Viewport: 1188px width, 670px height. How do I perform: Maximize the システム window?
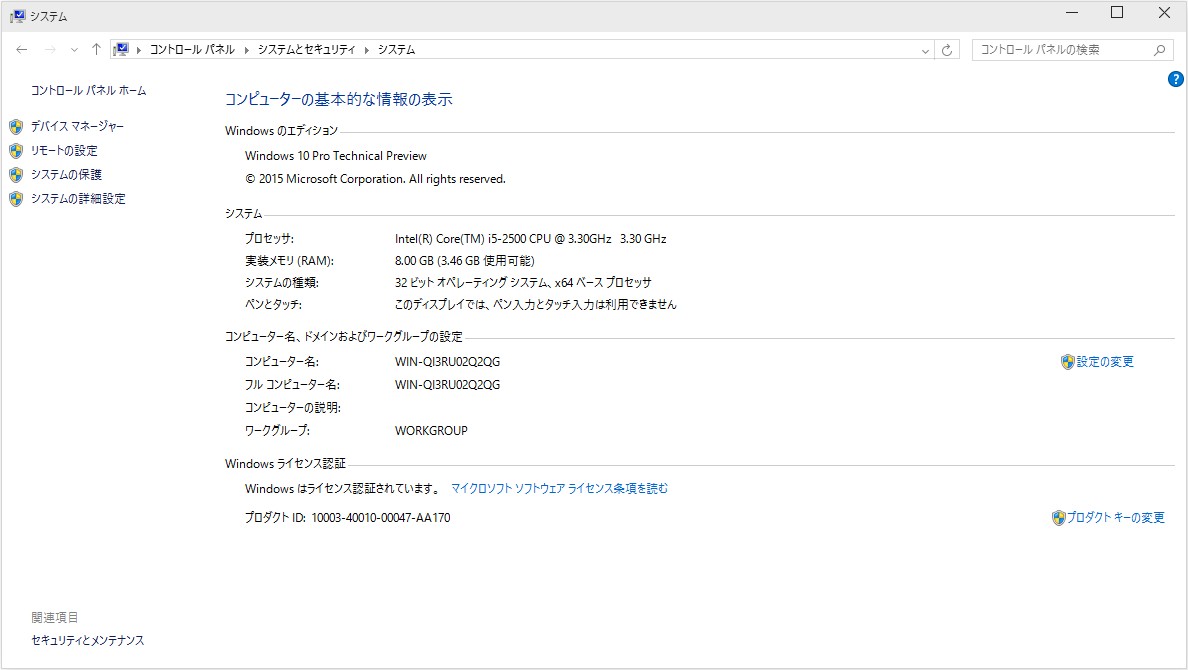click(1117, 13)
